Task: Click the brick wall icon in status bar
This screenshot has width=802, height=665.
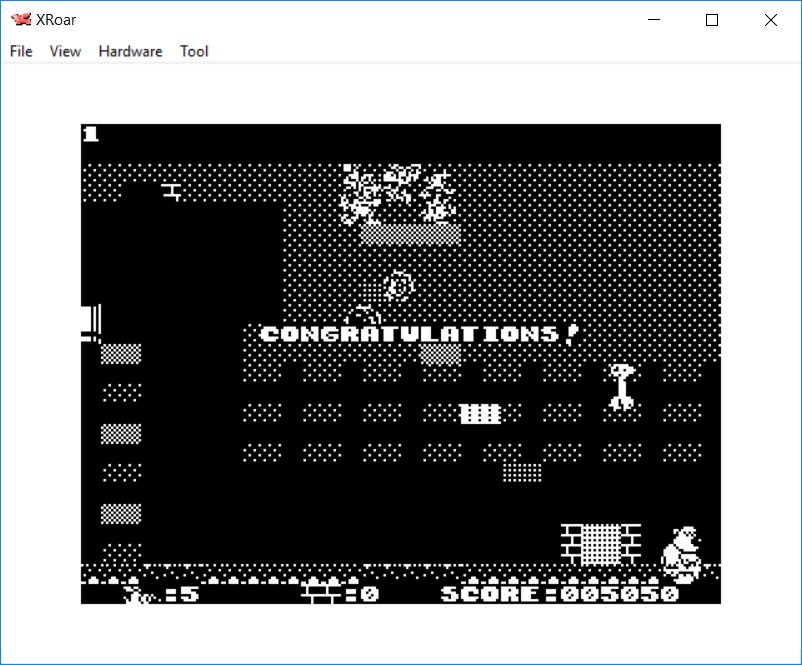Action: 320,593
